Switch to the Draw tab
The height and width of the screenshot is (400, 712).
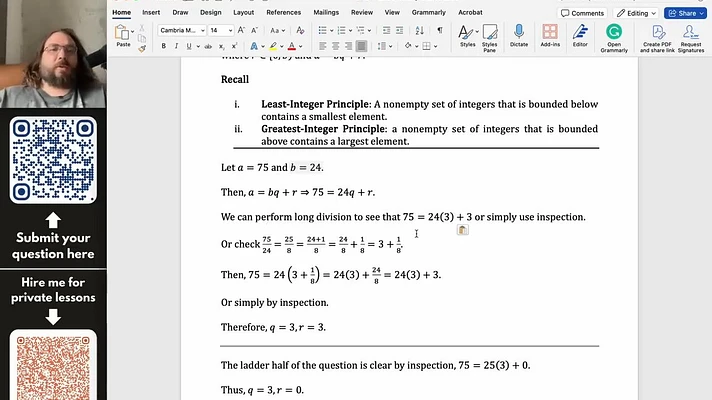[180, 12]
